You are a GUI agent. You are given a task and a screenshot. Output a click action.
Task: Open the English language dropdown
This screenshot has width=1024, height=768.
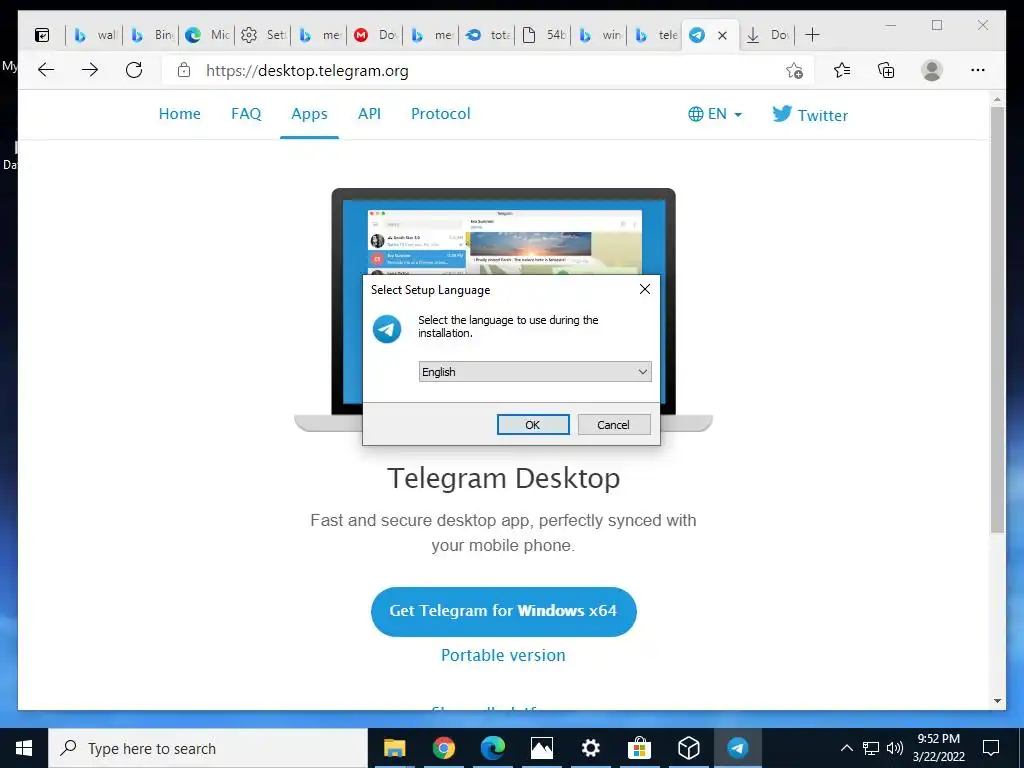[x=535, y=372]
